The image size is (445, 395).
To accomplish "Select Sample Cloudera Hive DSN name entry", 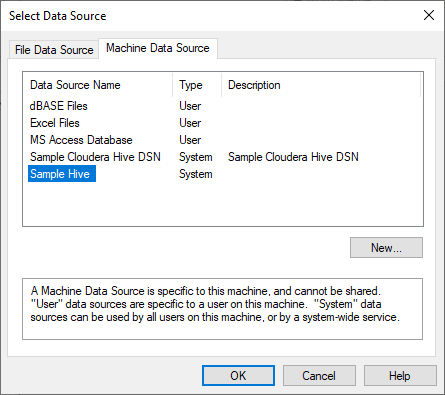I will click(x=95, y=157).
